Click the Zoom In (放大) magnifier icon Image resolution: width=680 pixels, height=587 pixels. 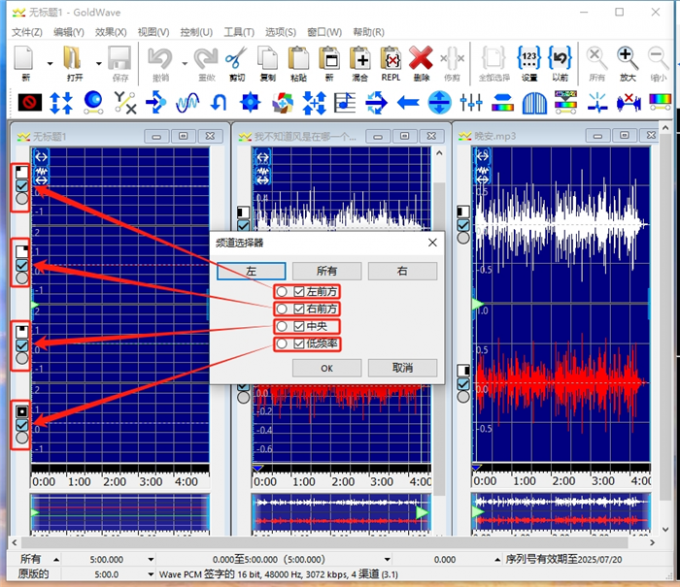(x=628, y=58)
